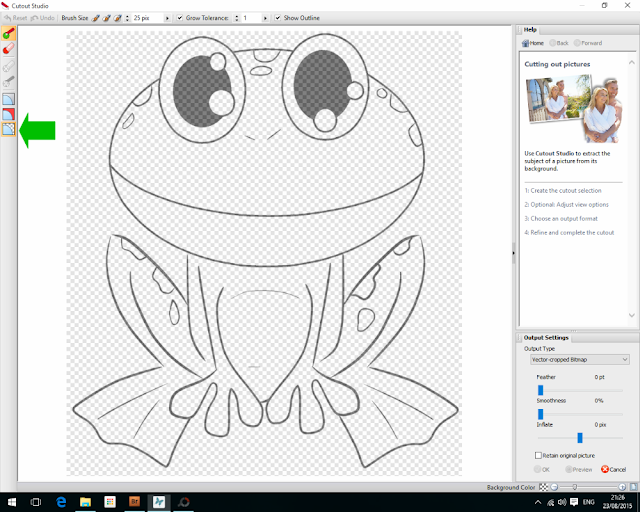Show original image view mode icon
Image resolution: width=640 pixels, height=512 pixels.
point(9,99)
